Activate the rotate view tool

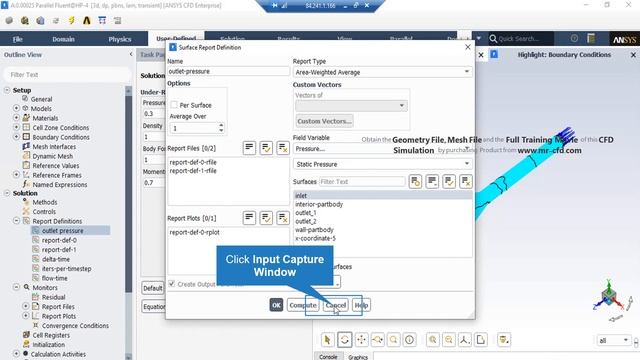344,340
